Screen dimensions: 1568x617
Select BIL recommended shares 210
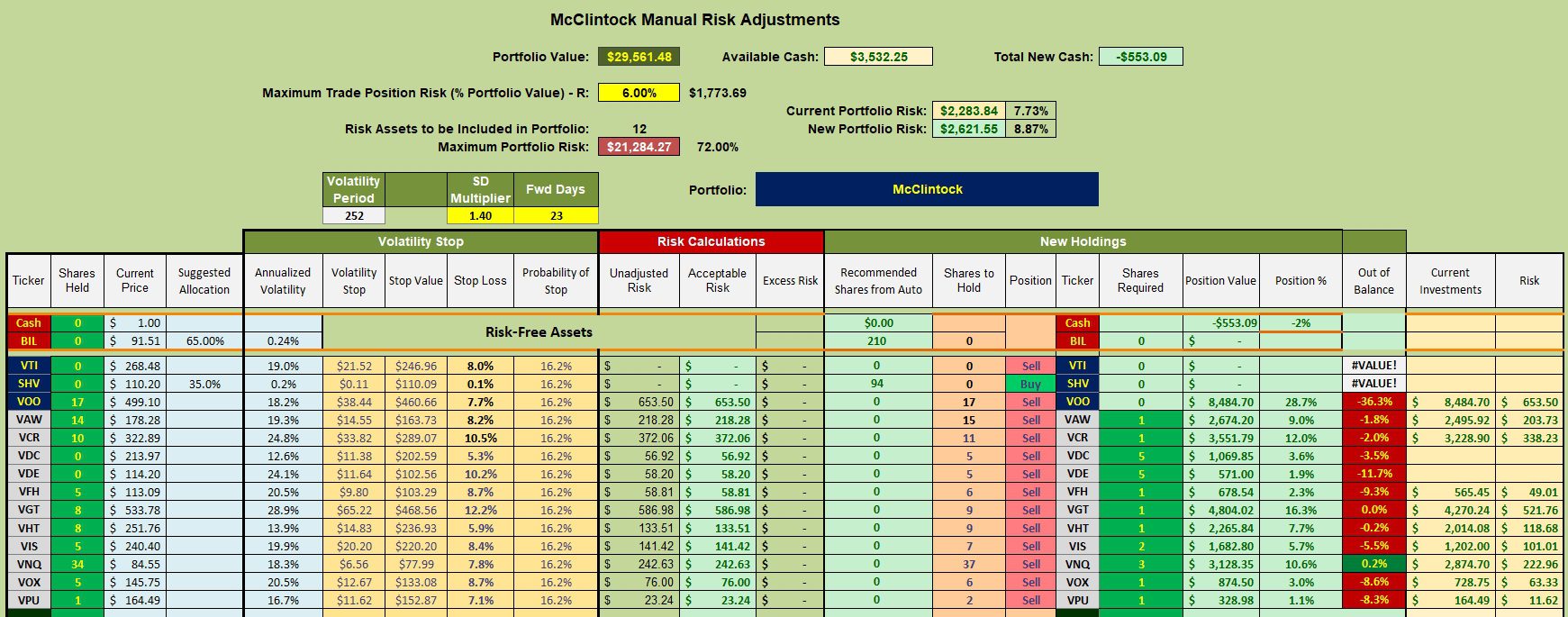pyautogui.click(x=877, y=341)
